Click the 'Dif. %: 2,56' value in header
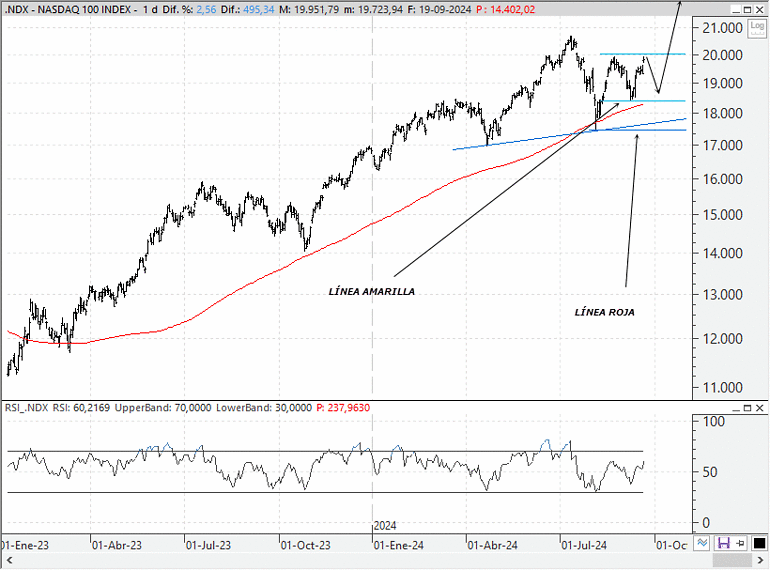 click(x=189, y=9)
